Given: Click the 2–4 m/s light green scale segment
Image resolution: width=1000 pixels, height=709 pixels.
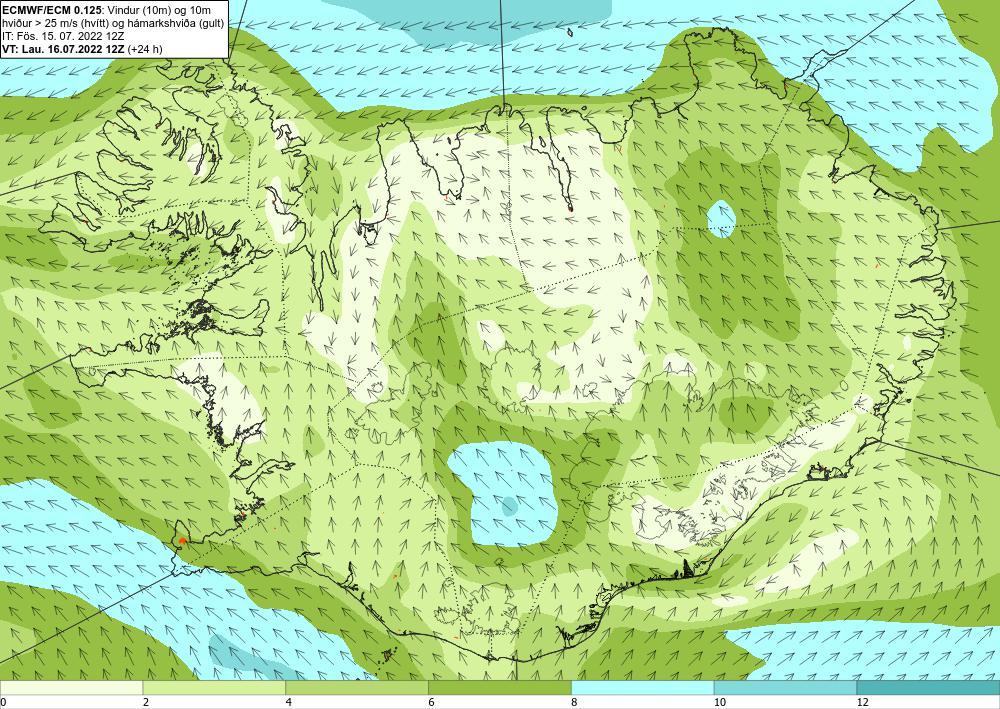Looking at the screenshot, I should [x=214, y=688].
